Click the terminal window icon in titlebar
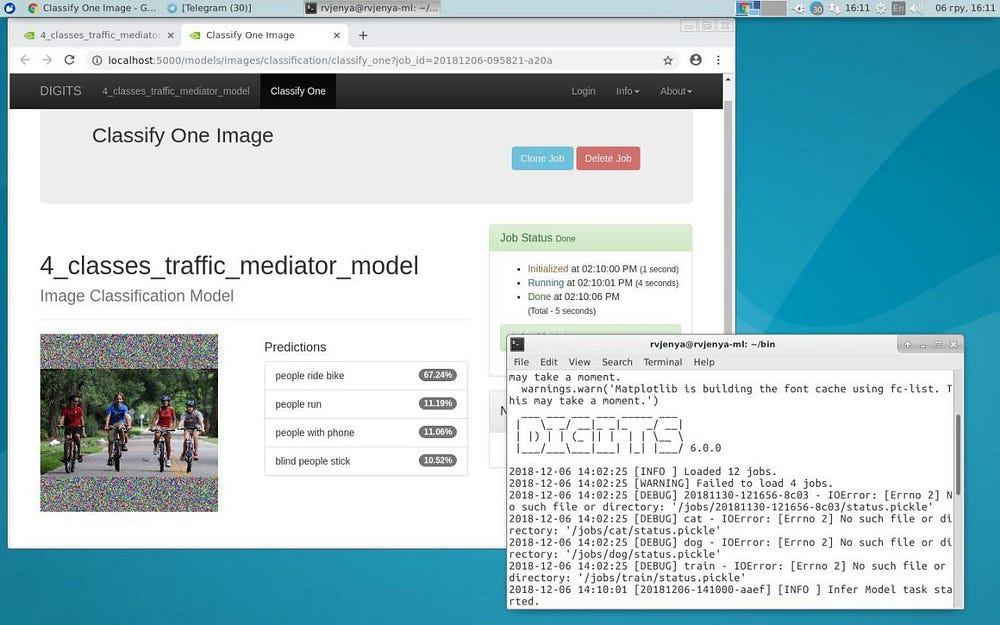Image resolution: width=1000 pixels, height=625 pixels. [517, 344]
